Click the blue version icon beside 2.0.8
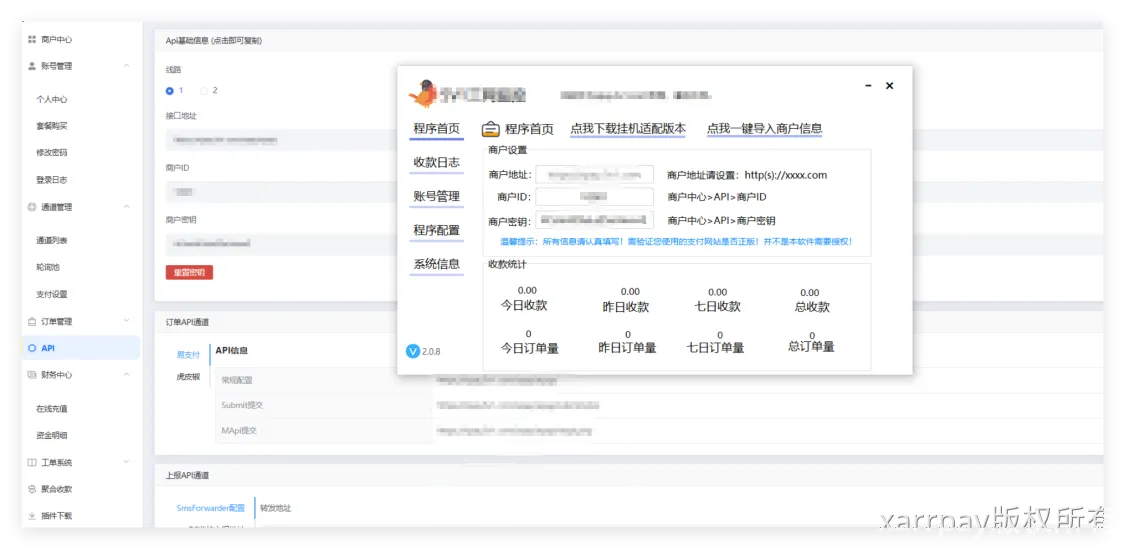 click(x=413, y=351)
